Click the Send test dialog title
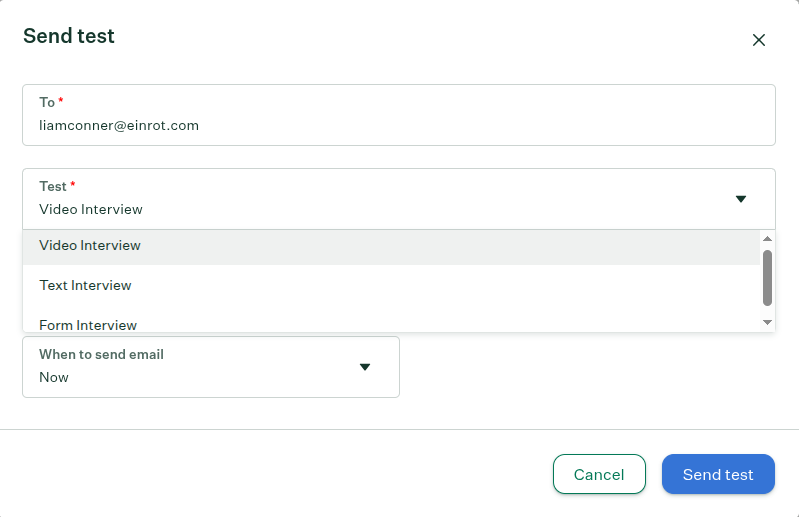The image size is (799, 517). pyautogui.click(x=69, y=36)
